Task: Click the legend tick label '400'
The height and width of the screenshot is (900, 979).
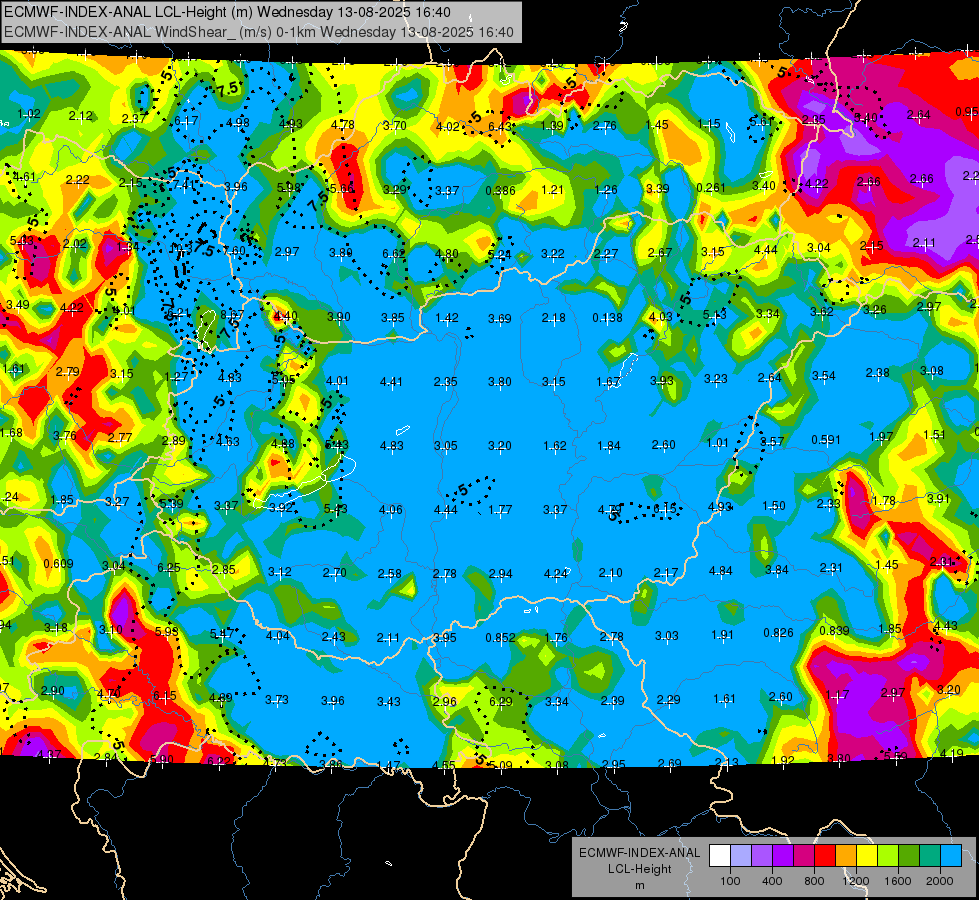Action: pyautogui.click(x=772, y=881)
